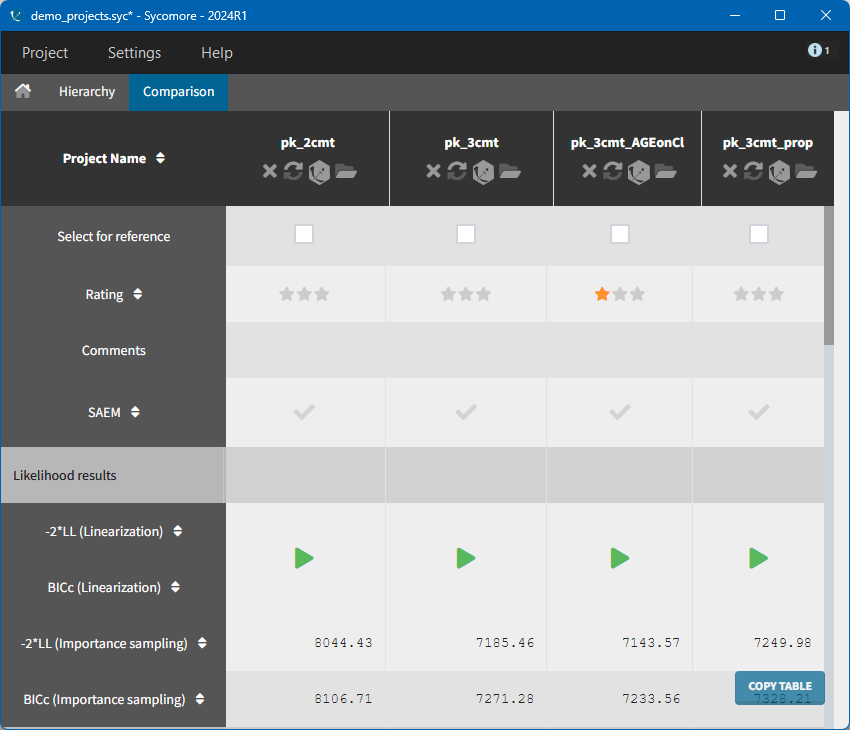The height and width of the screenshot is (730, 850).
Task: Click the COPY TABLE button
Action: 780,686
